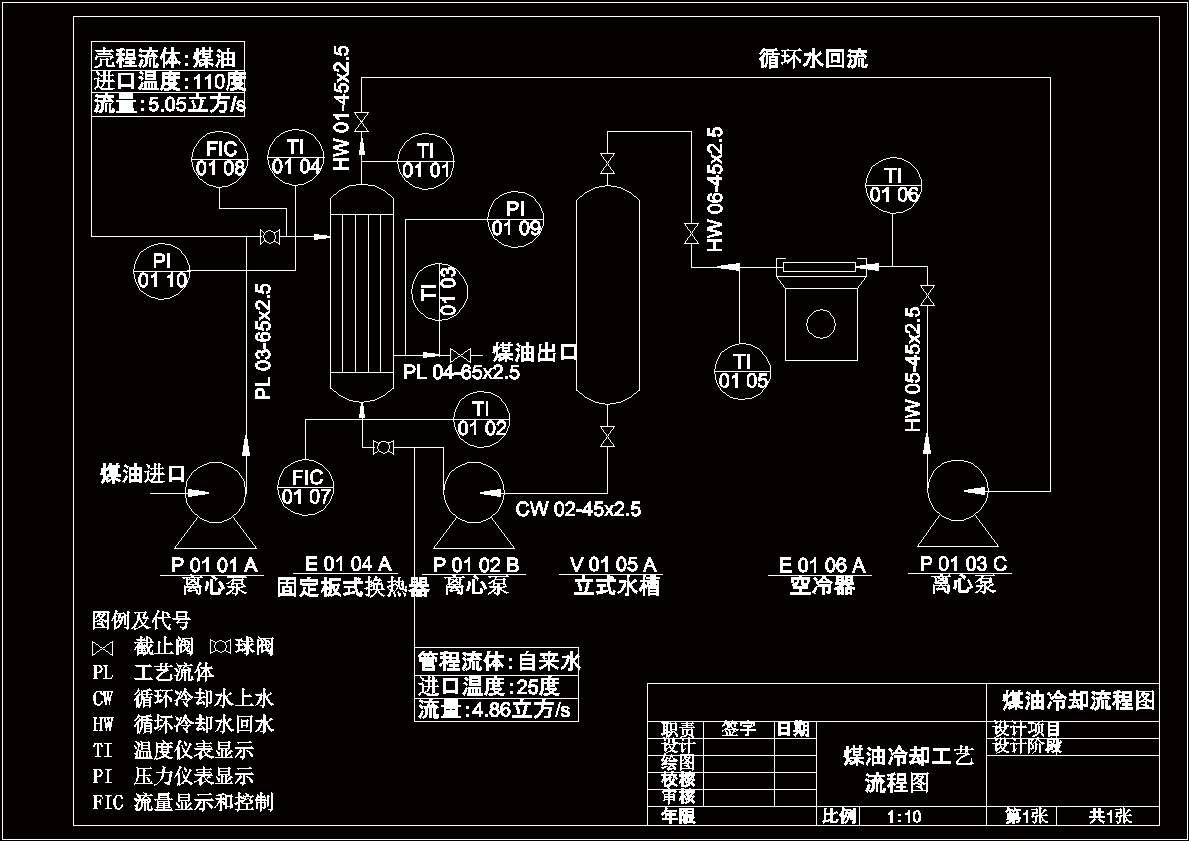Screen dimensions: 1189x841
Task: Click the FIC 流量显示和控制 legend row
Action: (183, 802)
